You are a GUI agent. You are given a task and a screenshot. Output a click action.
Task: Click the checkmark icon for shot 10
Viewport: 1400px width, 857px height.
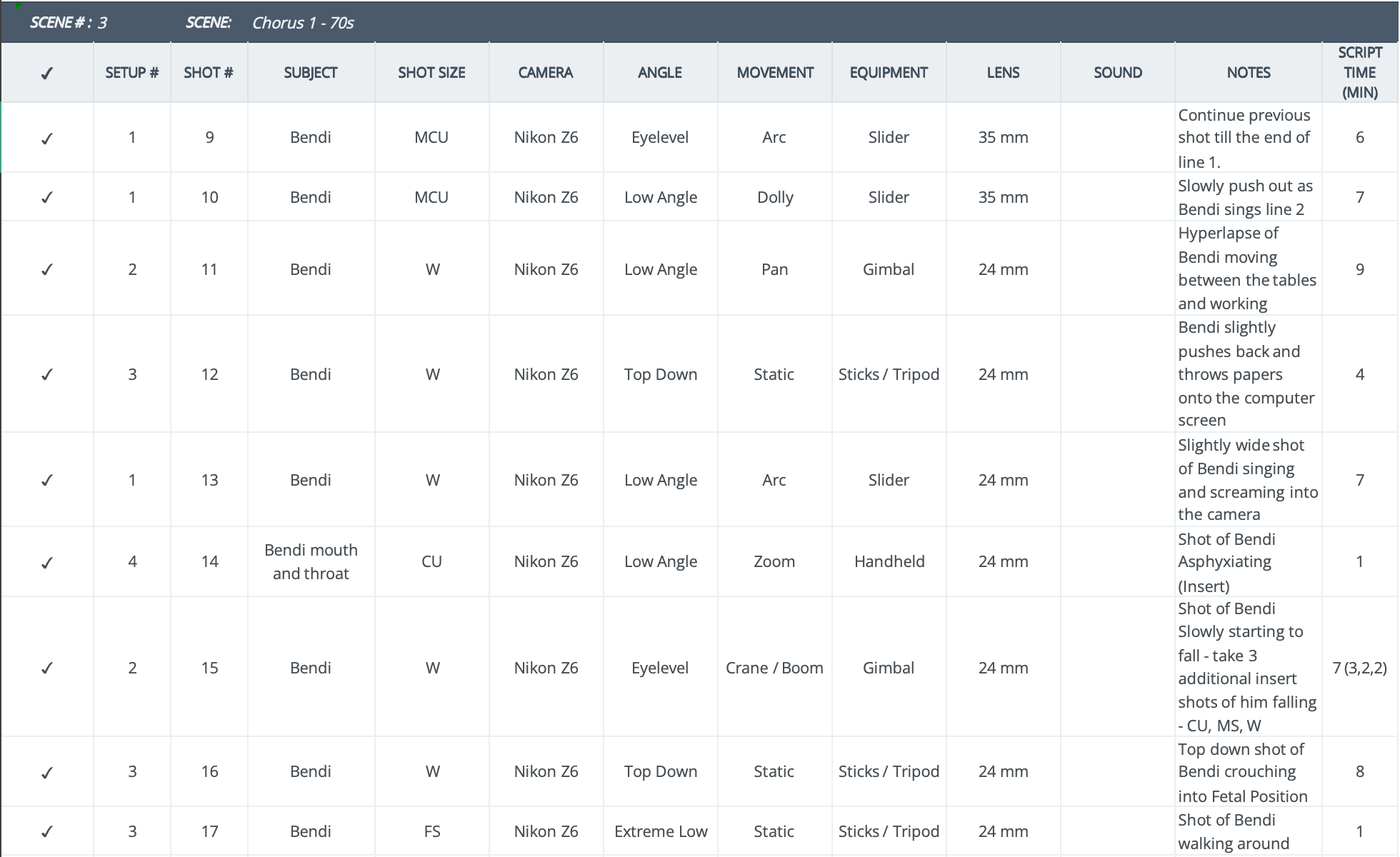47,198
